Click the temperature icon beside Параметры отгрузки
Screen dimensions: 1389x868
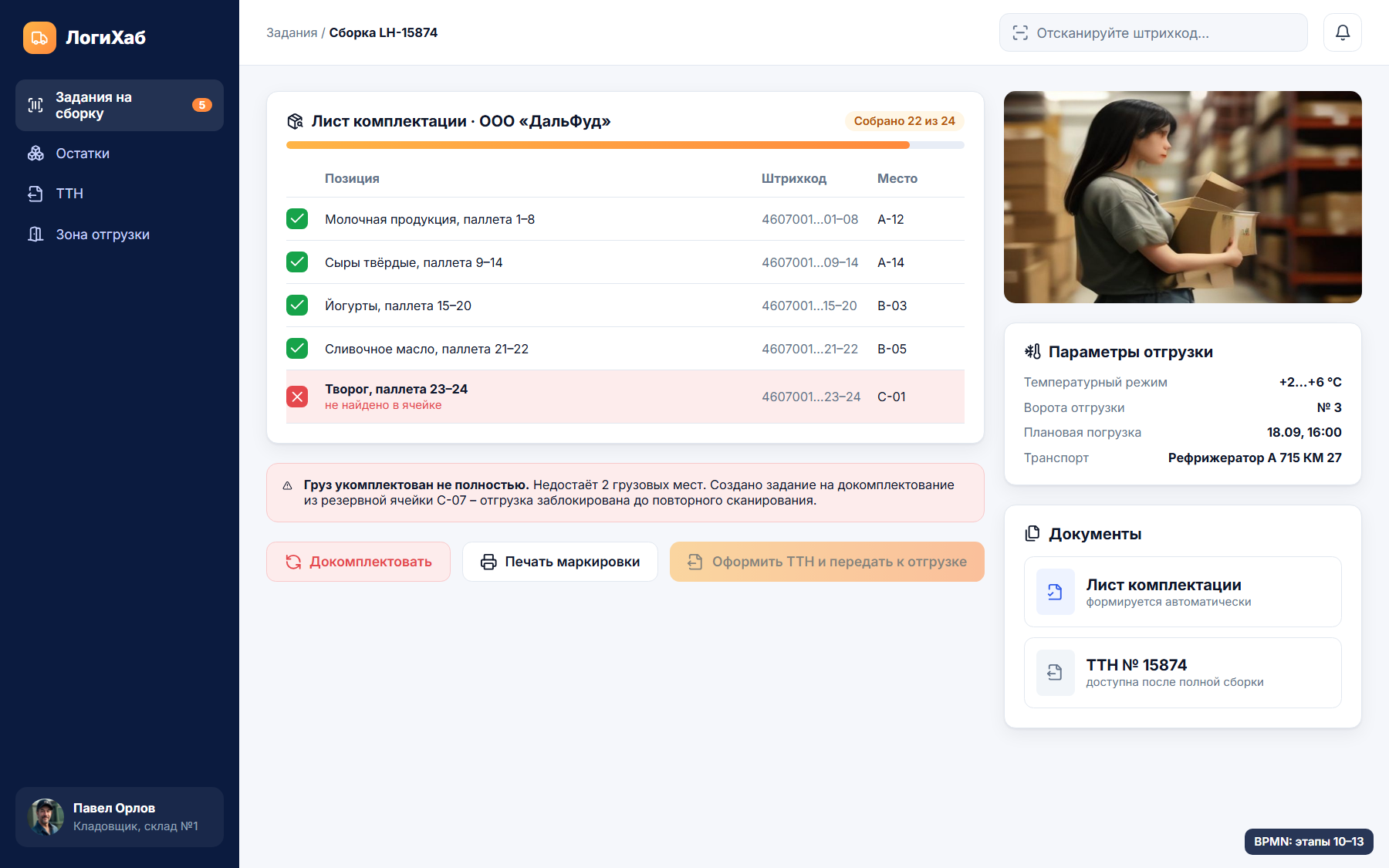click(x=1032, y=352)
